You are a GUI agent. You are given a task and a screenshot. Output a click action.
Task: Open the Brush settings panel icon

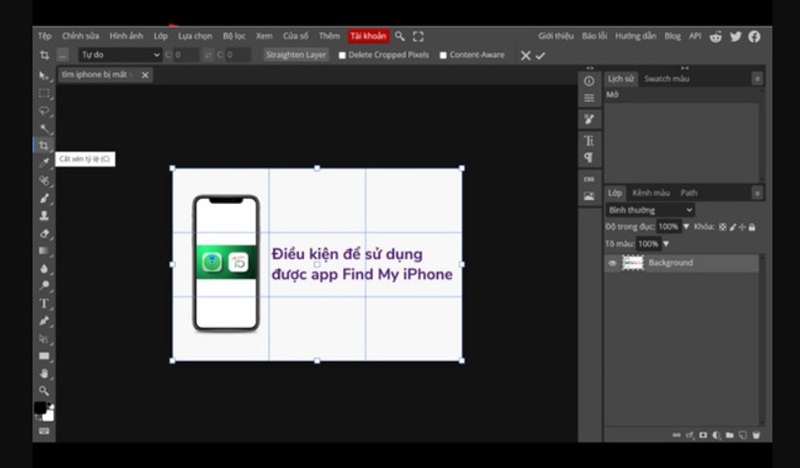[589, 119]
